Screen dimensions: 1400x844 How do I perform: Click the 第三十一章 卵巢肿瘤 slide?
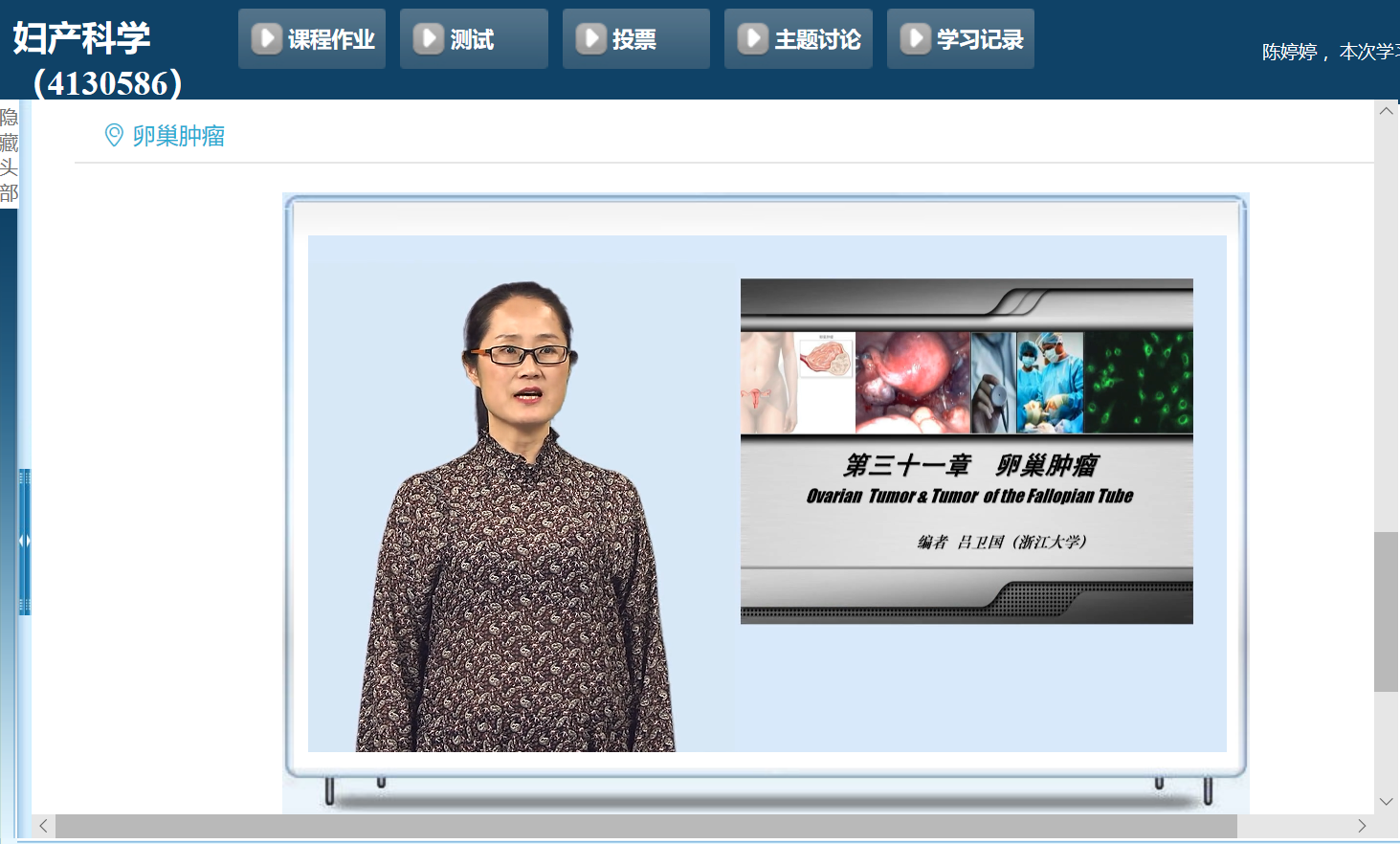pos(967,451)
